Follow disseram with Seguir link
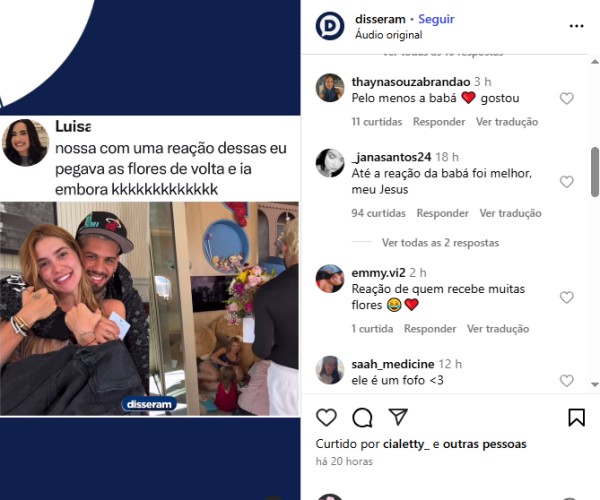Image resolution: width=600 pixels, height=500 pixels. [436, 19]
